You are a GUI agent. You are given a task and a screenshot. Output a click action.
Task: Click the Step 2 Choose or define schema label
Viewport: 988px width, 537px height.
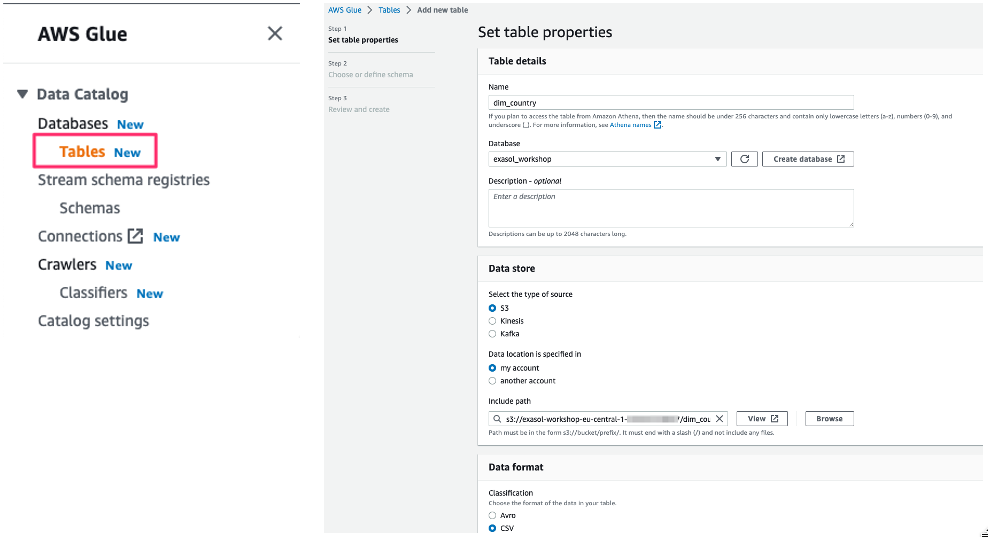370,74
